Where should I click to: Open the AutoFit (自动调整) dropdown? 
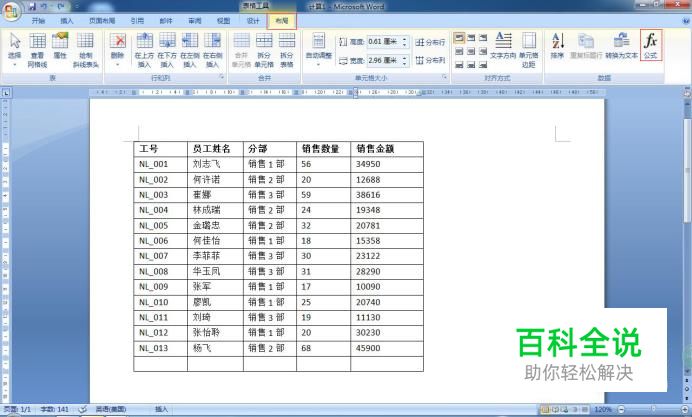[319, 50]
